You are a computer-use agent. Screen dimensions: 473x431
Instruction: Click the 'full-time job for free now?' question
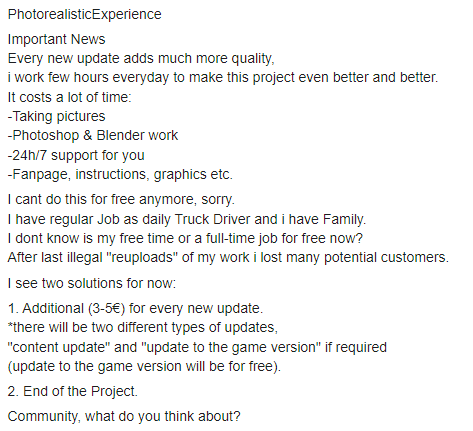pos(185,238)
